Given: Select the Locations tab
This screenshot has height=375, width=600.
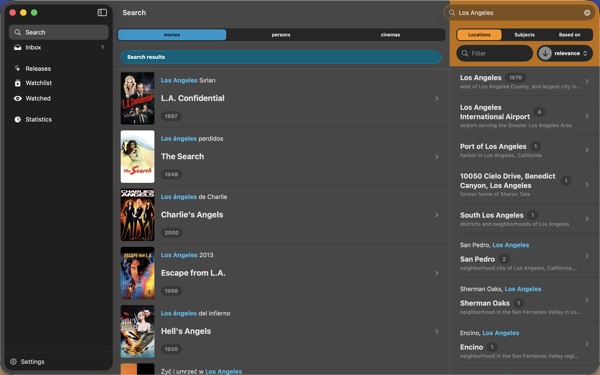Looking at the screenshot, I should tap(479, 35).
